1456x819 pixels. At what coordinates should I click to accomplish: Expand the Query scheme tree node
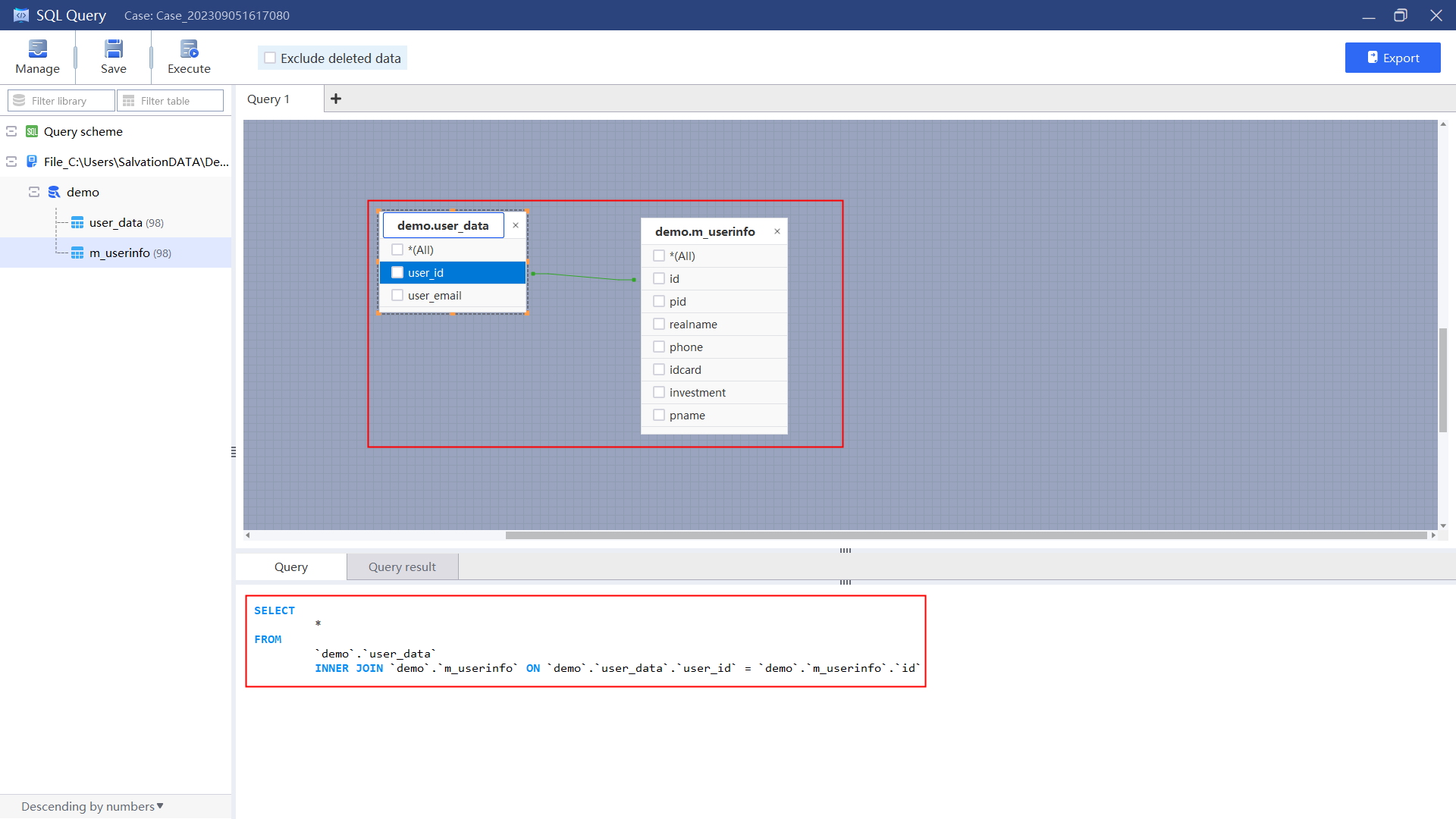click(11, 131)
